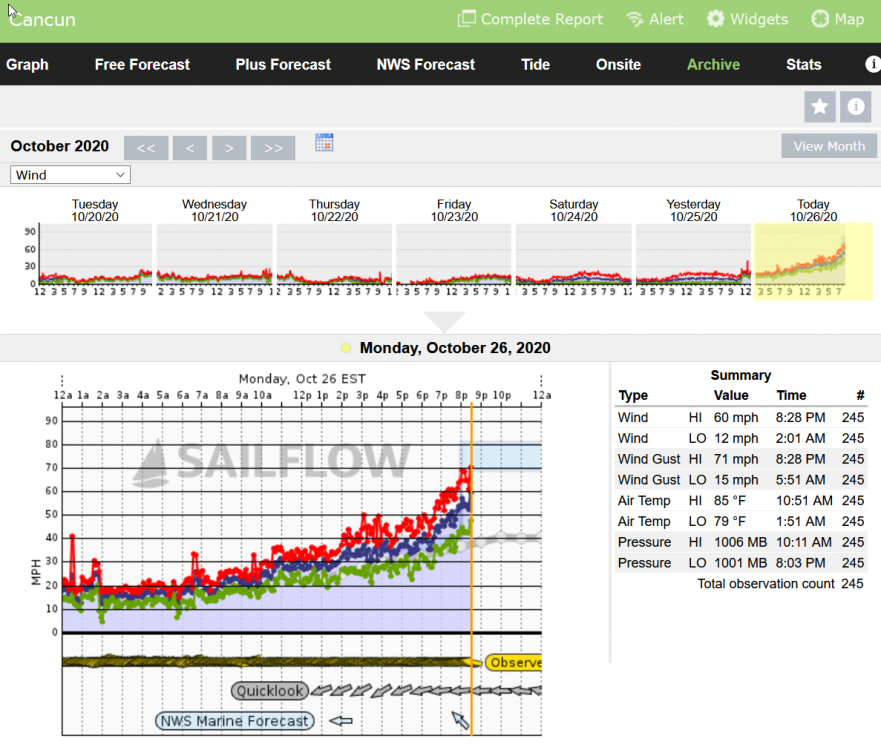Open the station info icon
881x750 pixels.
point(856,106)
